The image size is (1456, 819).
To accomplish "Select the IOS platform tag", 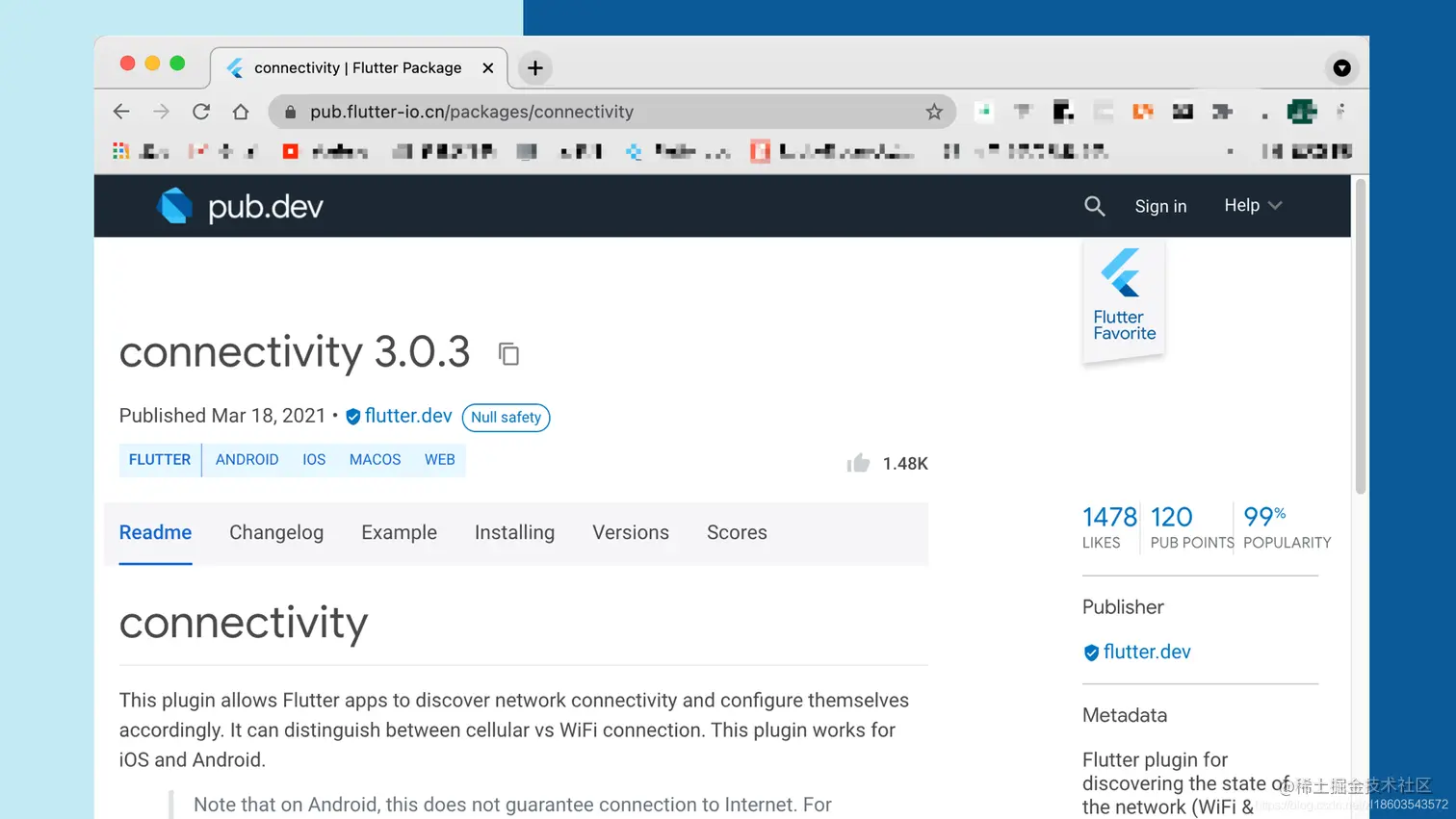I will tap(314, 460).
